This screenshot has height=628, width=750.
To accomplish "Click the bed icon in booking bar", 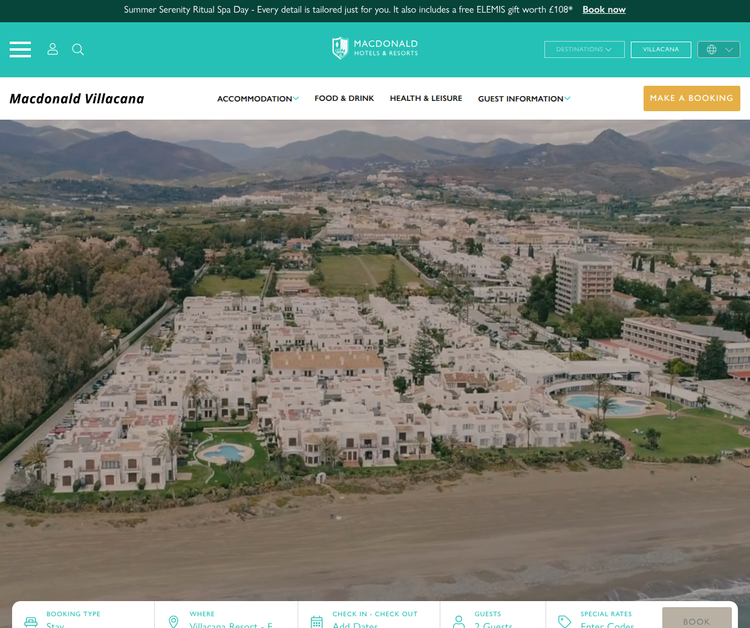I will [x=31, y=622].
